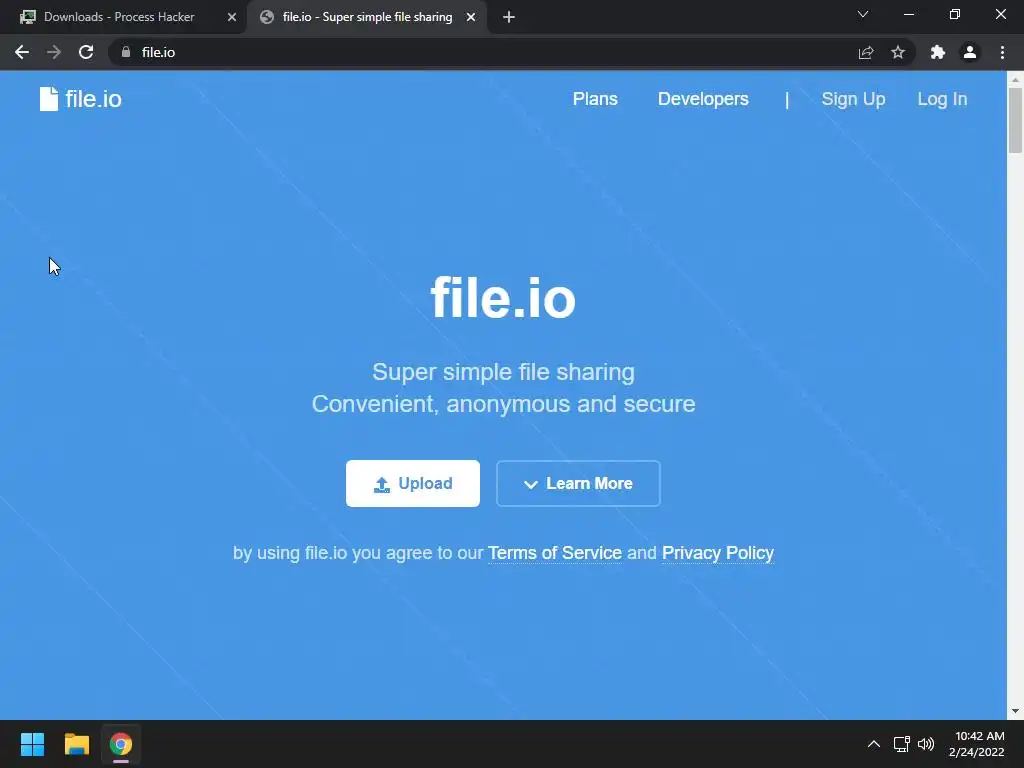Open the volume speaker tray icon
1024x768 pixels.
926,744
